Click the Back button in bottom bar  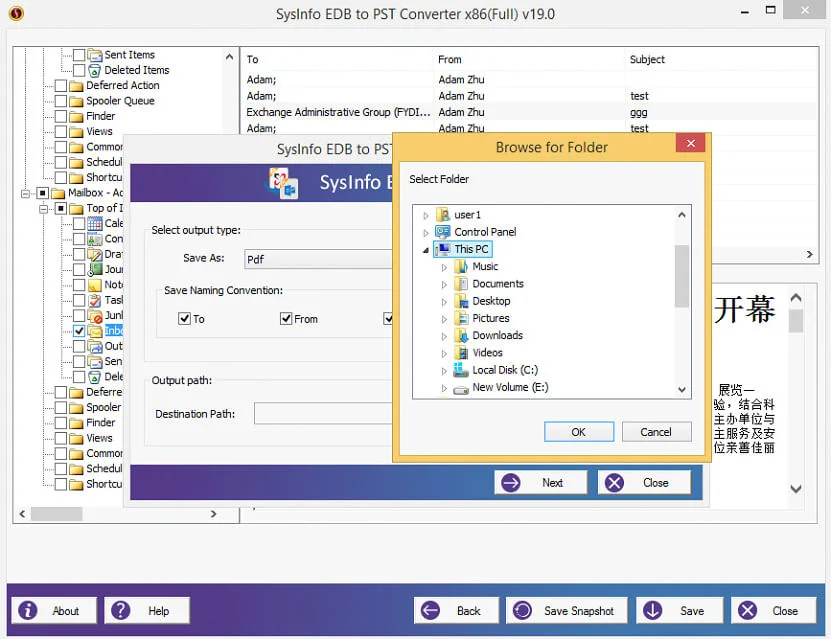click(x=456, y=611)
